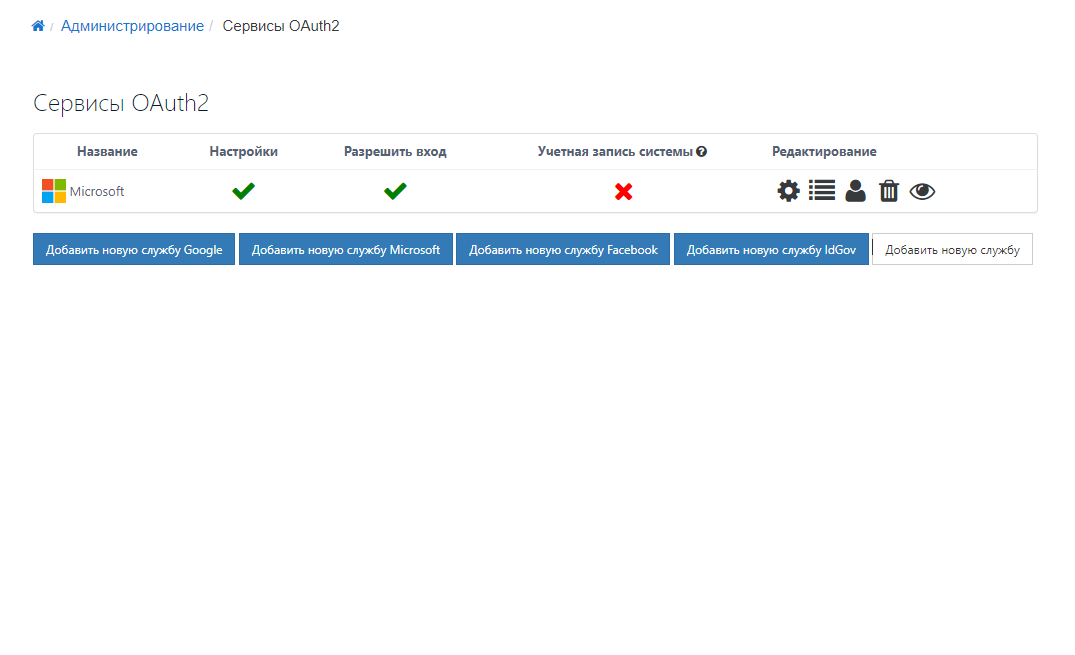The width and height of the screenshot is (1075, 655).
Task: Click Добавить новую службу Microsoft button
Action: (346, 249)
